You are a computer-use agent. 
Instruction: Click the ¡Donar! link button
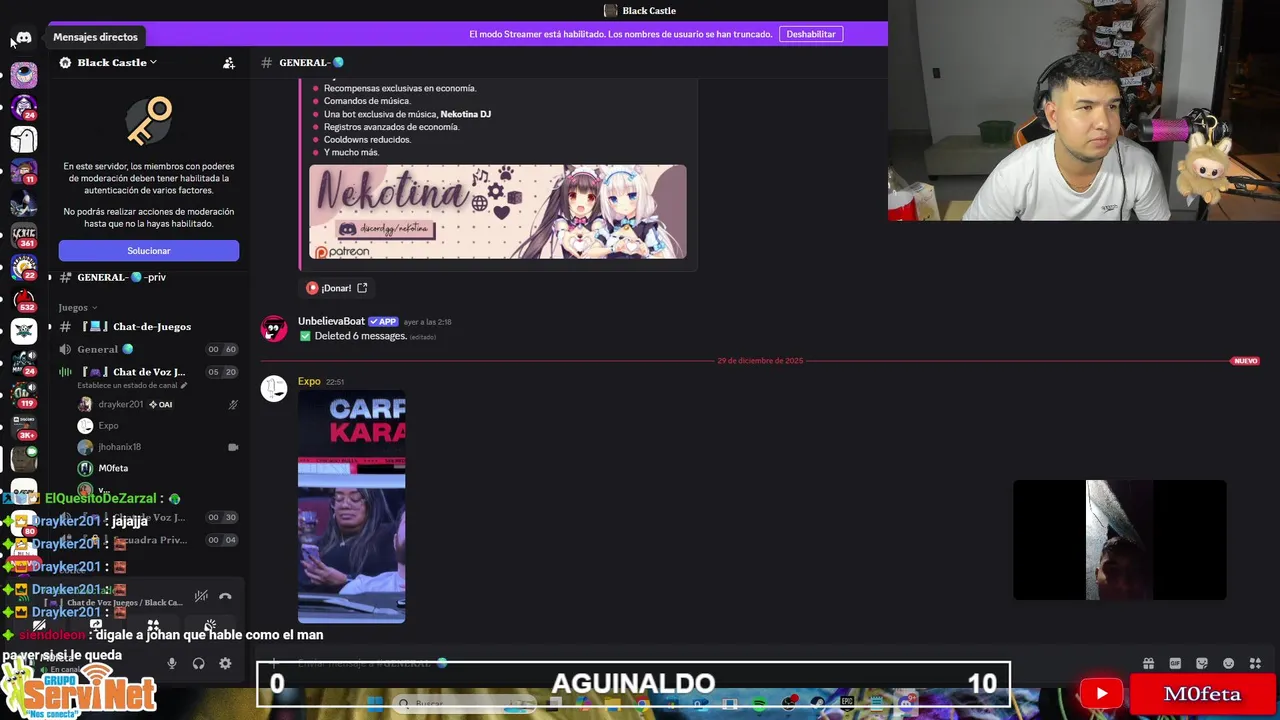[336, 288]
